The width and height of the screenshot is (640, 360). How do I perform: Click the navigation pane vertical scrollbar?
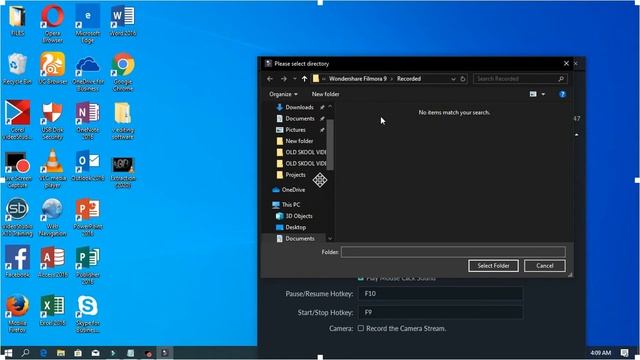pos(330,144)
